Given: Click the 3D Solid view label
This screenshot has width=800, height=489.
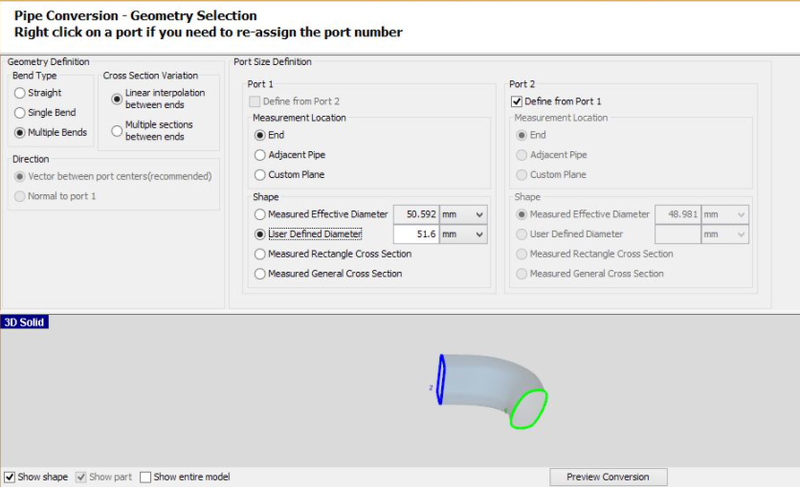Looking at the screenshot, I should point(24,322).
